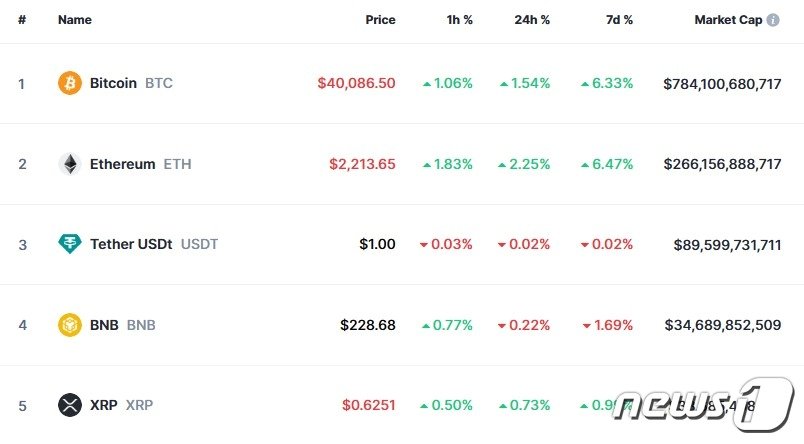Click the Bitcoin coin logo icon

tap(70, 83)
